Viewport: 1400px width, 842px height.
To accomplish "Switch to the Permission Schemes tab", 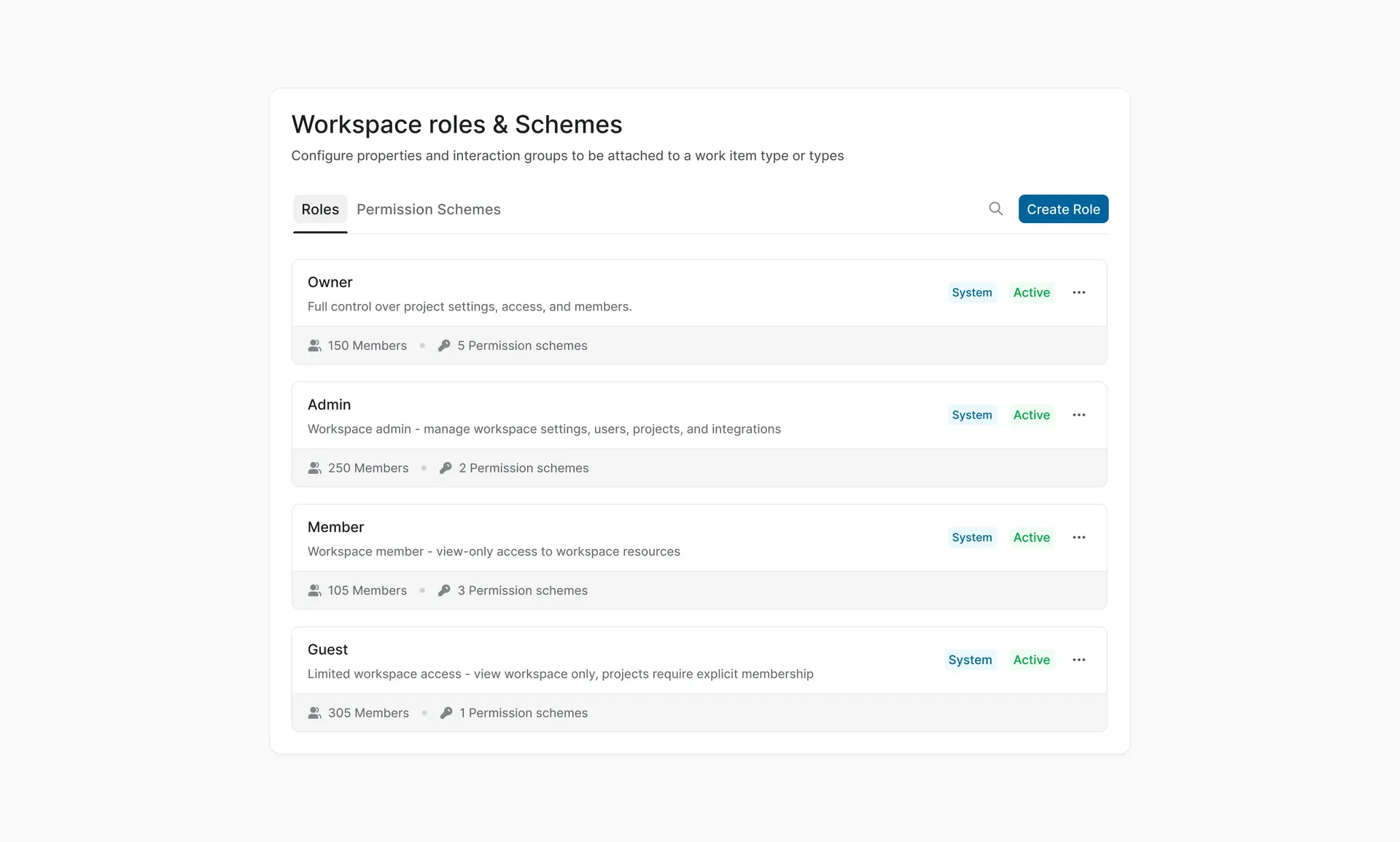I will click(x=429, y=209).
